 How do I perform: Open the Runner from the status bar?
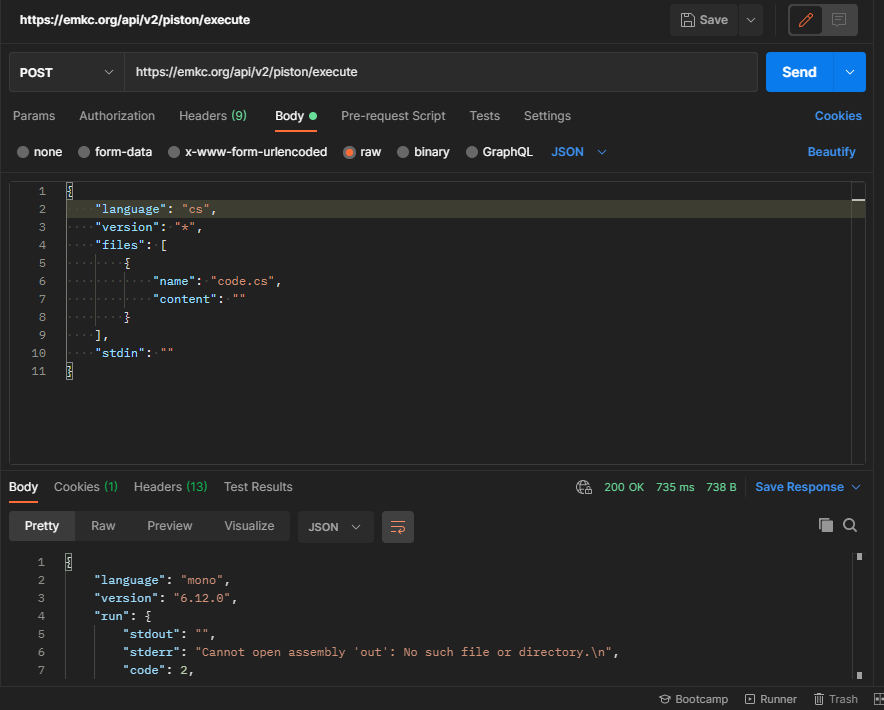pyautogui.click(x=771, y=699)
